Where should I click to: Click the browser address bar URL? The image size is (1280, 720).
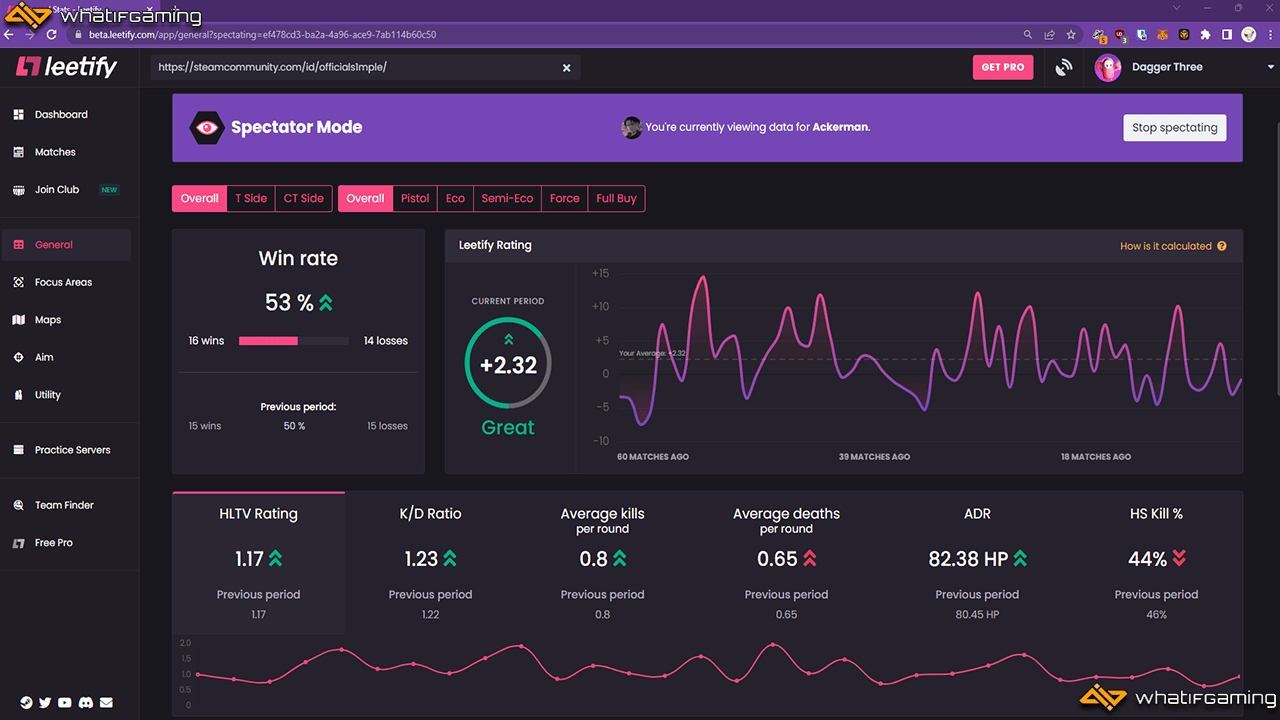(263, 34)
